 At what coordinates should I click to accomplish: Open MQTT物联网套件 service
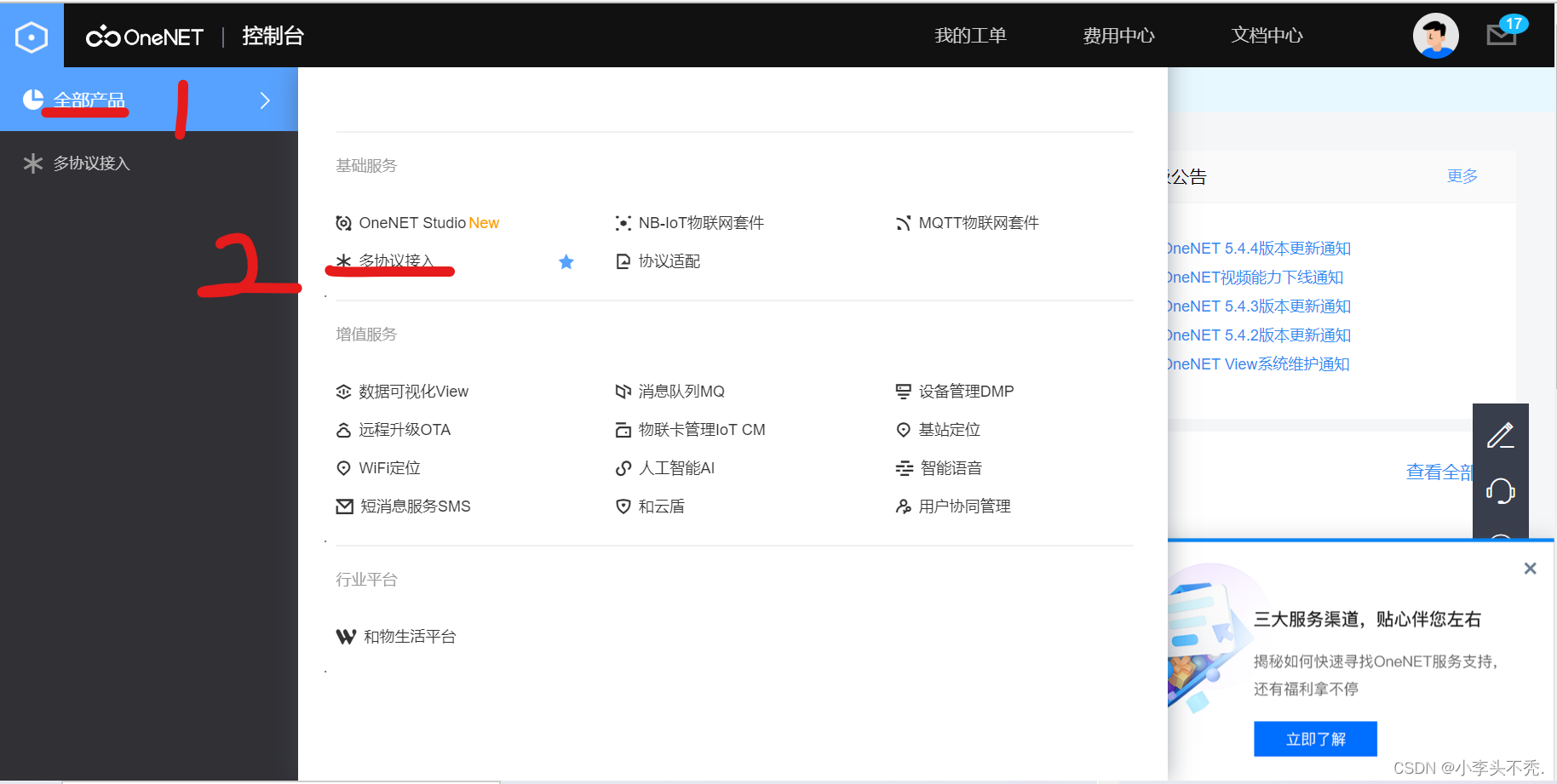coord(978,223)
